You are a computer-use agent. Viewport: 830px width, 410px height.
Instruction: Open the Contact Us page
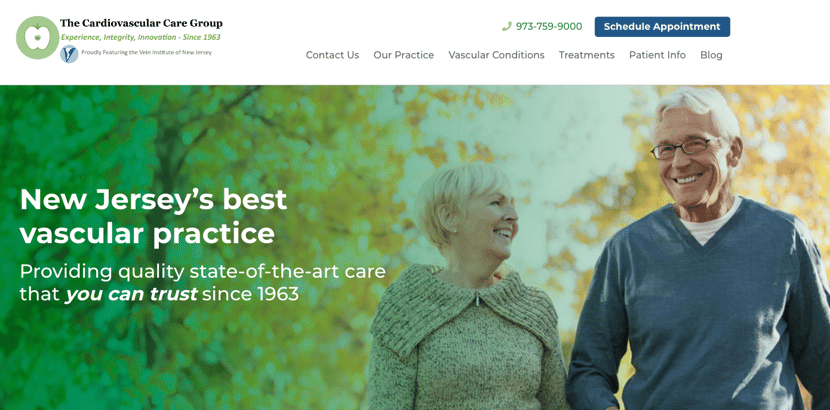(x=332, y=55)
